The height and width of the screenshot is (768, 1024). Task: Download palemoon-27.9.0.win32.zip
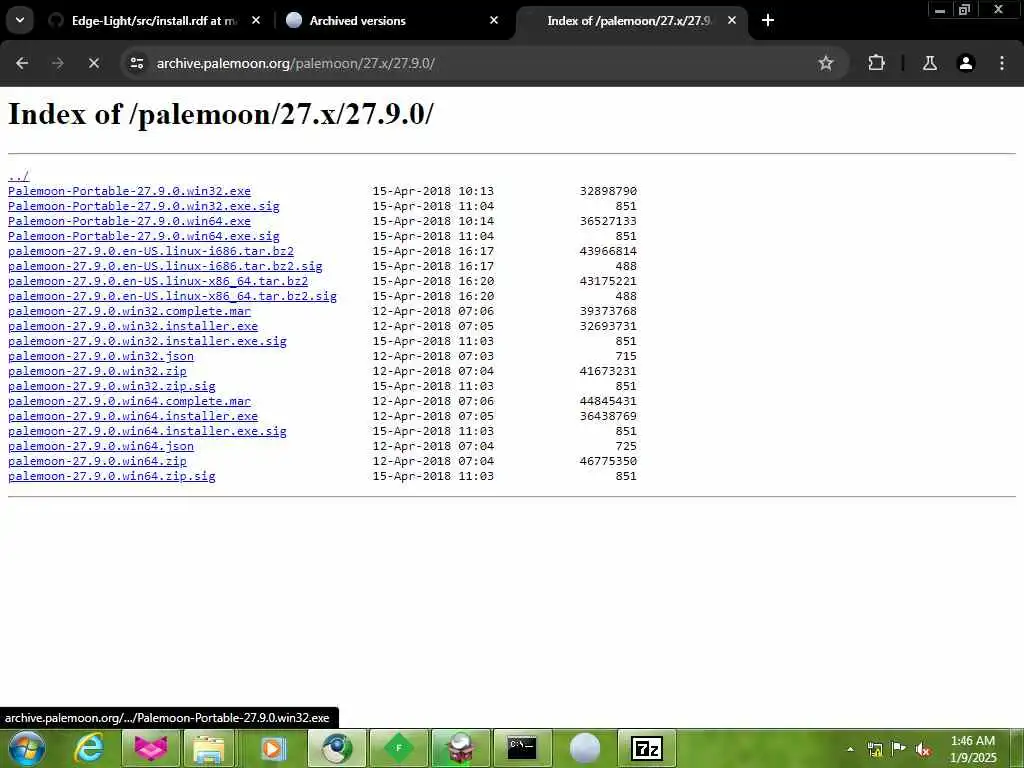click(97, 372)
